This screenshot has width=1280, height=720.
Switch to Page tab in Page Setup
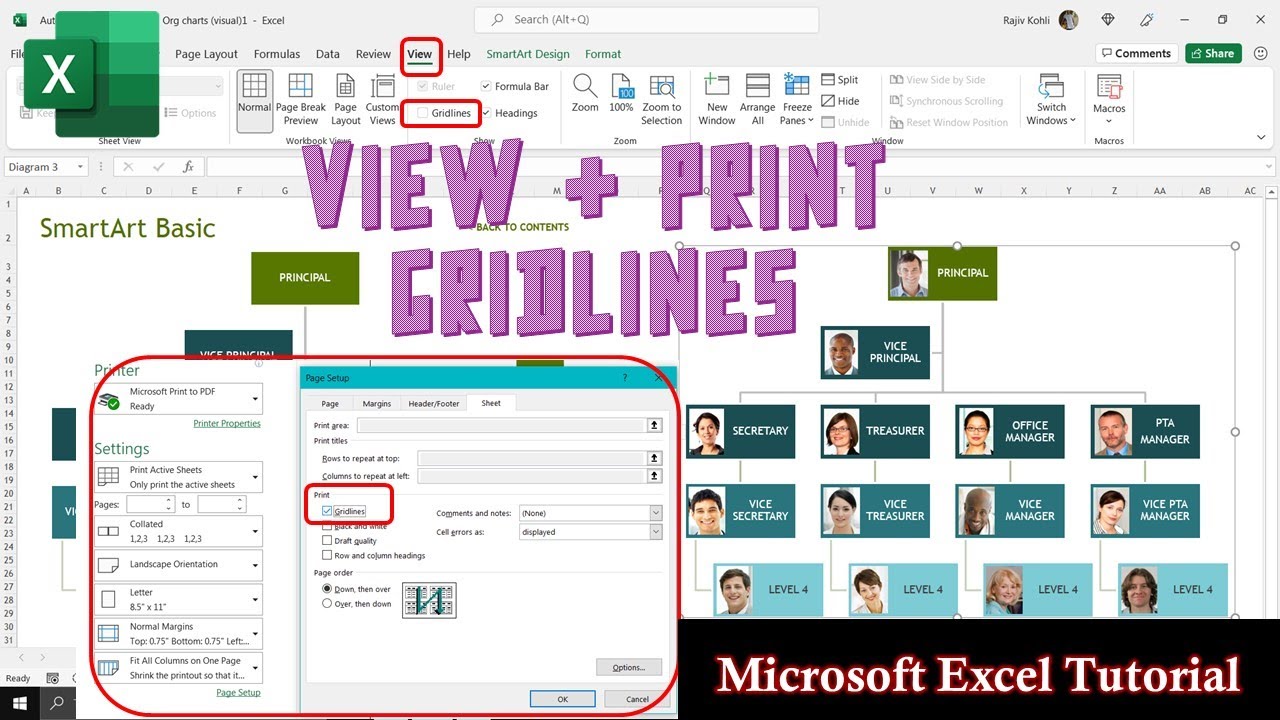(x=330, y=403)
